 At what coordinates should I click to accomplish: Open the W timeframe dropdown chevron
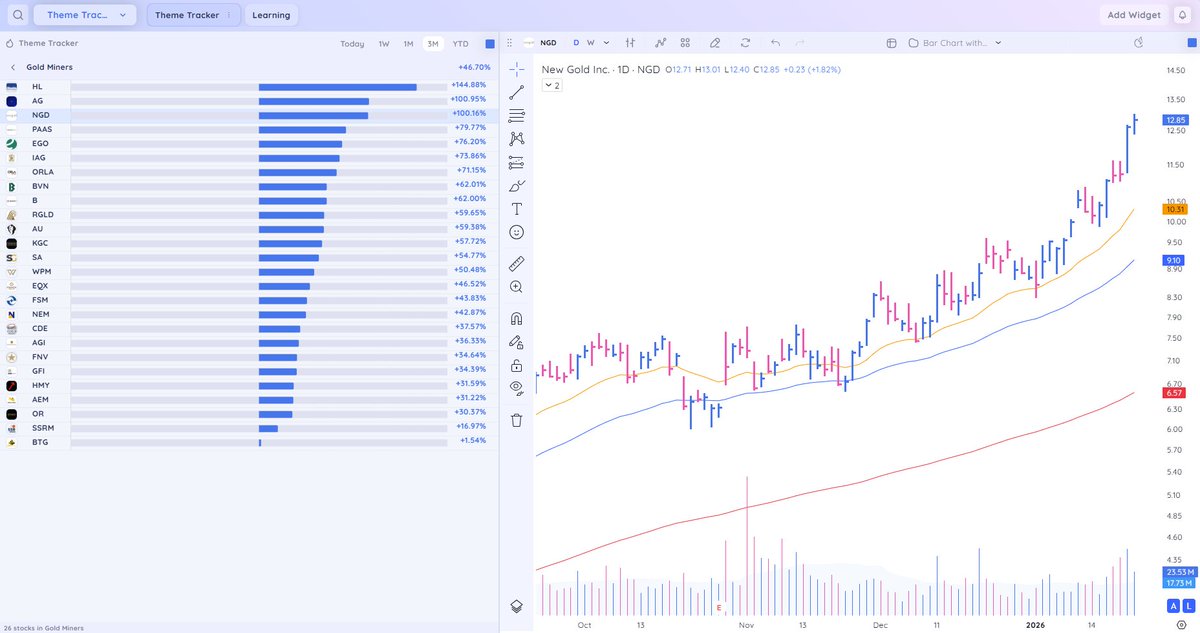click(x=606, y=43)
